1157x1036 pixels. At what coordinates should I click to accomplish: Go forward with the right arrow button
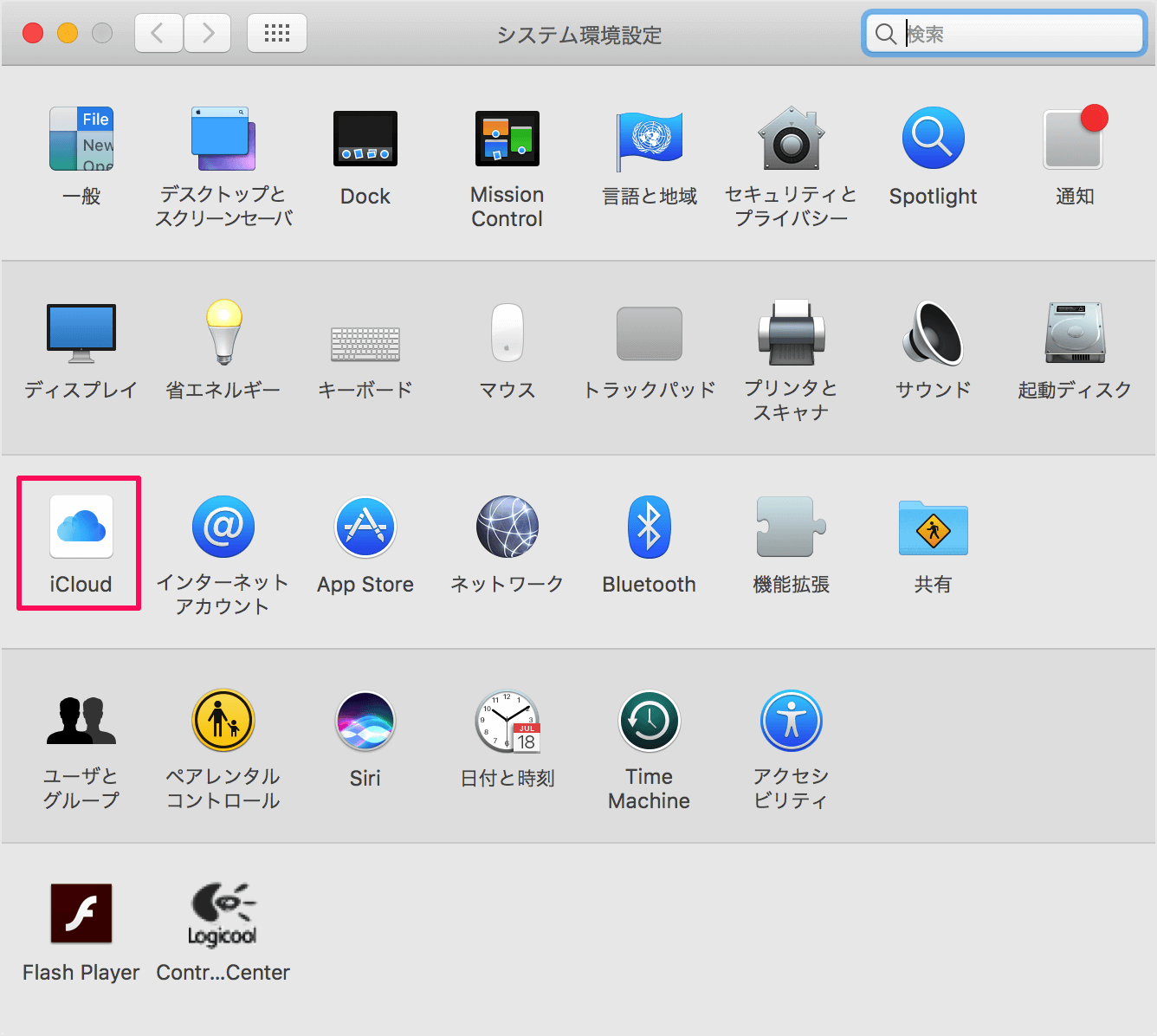click(207, 34)
